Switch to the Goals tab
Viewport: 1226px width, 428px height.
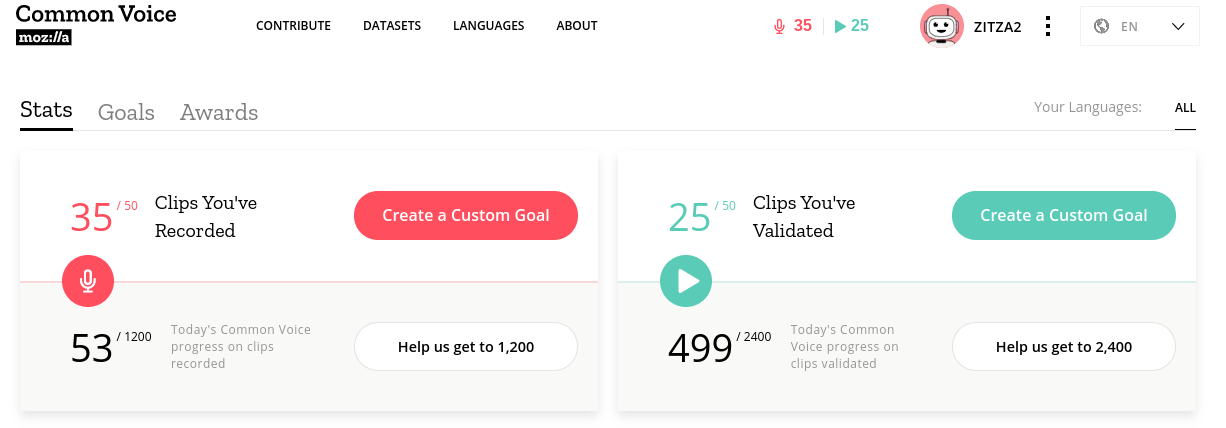pyautogui.click(x=126, y=112)
